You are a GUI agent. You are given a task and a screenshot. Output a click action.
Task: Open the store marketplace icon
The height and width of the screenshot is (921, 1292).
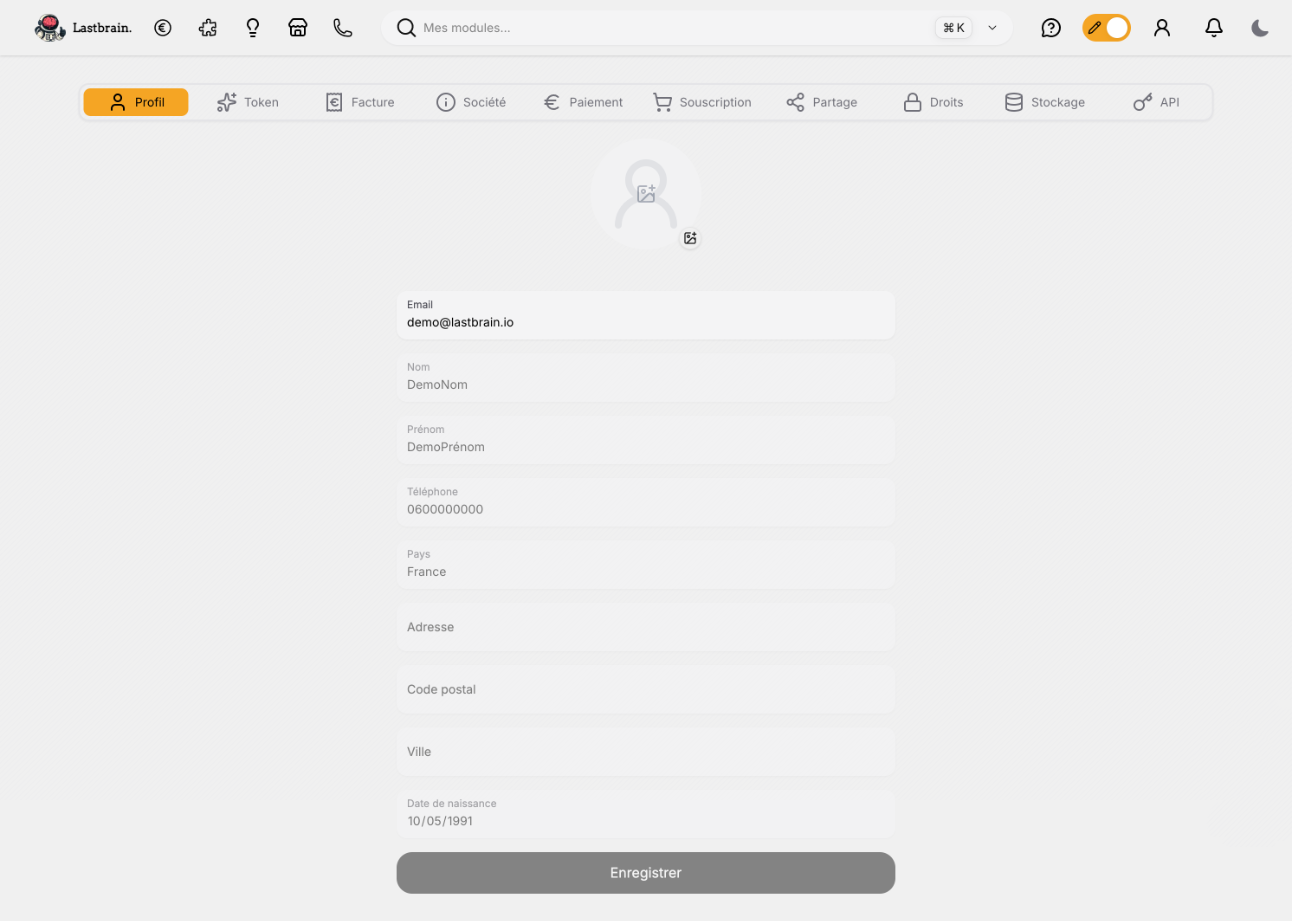tap(298, 28)
